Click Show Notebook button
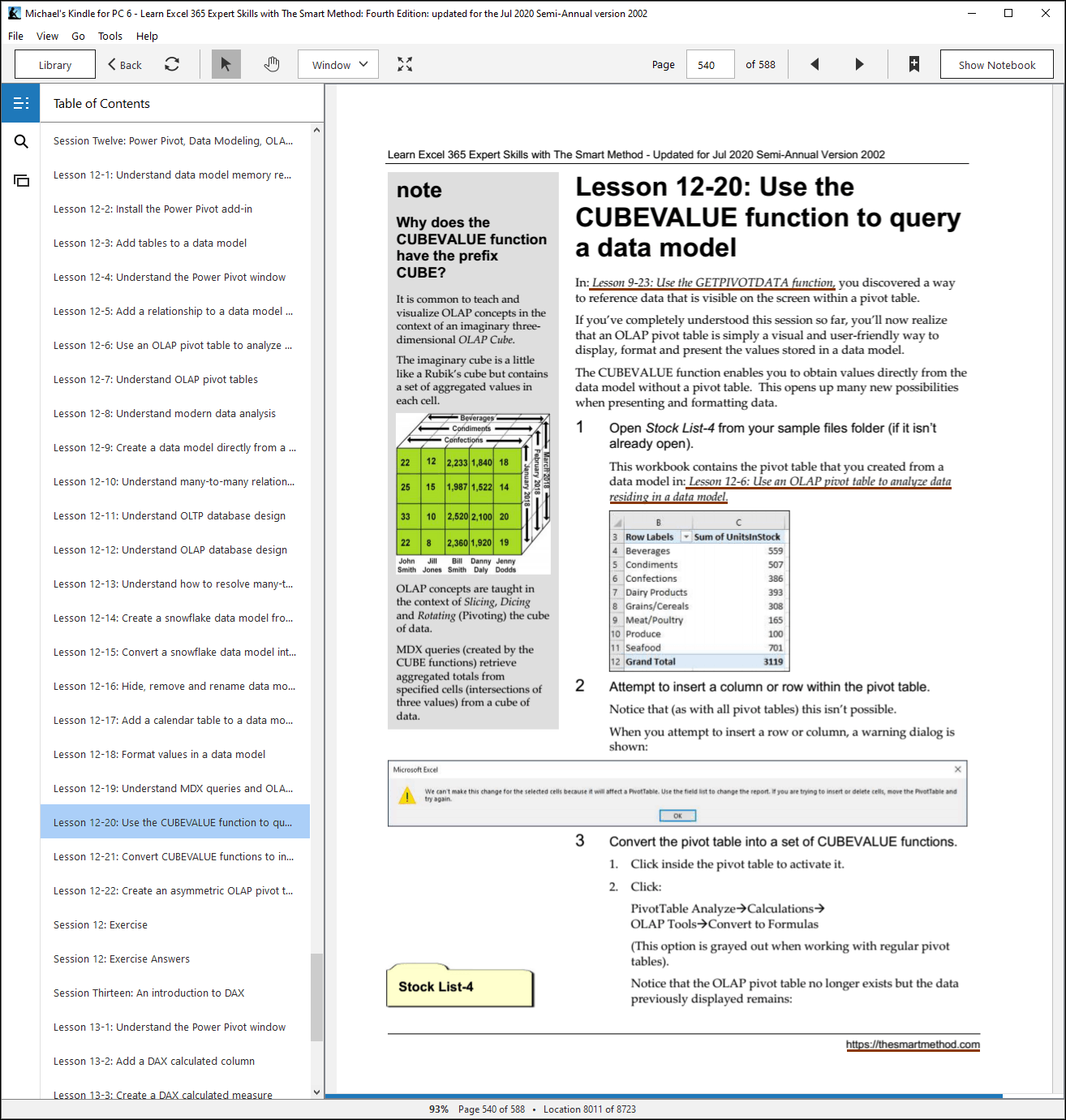 click(x=997, y=64)
